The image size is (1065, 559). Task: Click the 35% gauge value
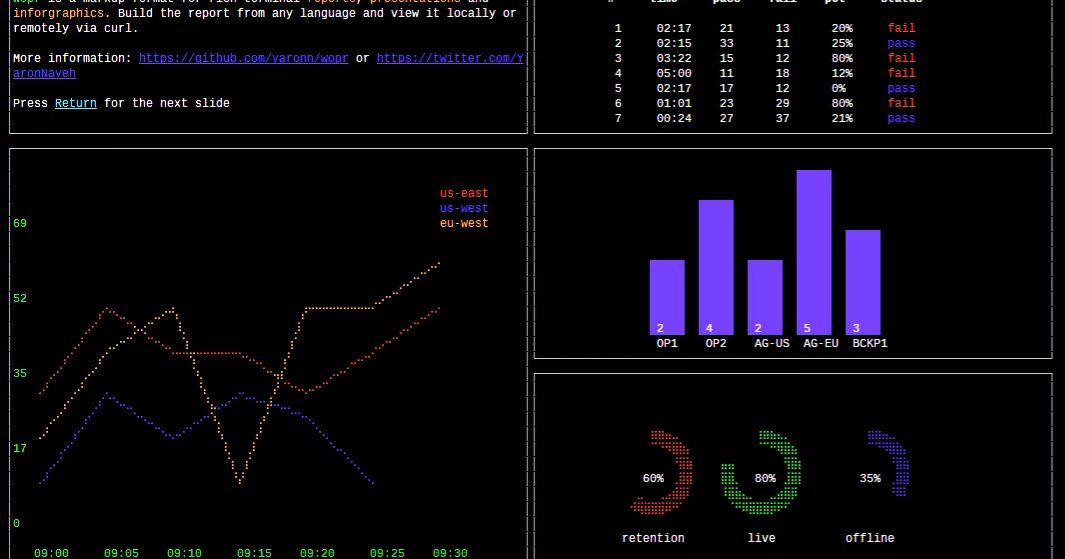(x=870, y=478)
